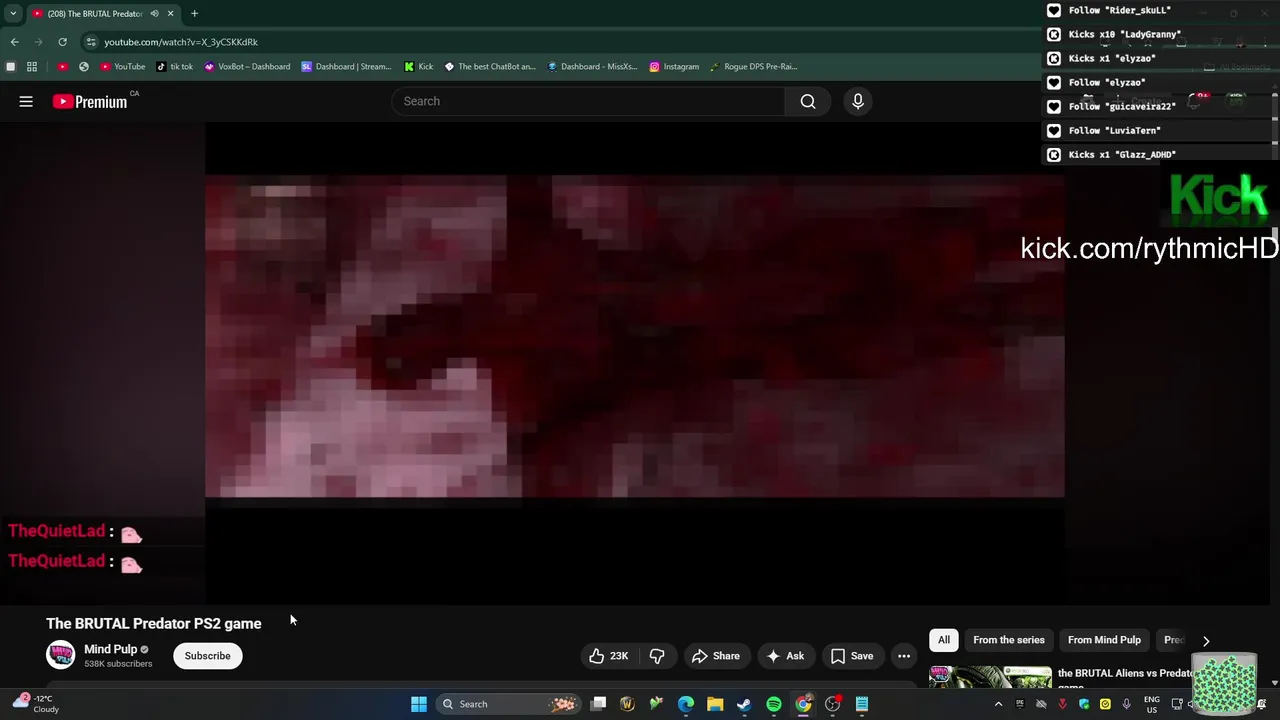Viewport: 1280px width, 720px height.
Task: Open Mind Pulp channel avatar
Action: (61, 655)
